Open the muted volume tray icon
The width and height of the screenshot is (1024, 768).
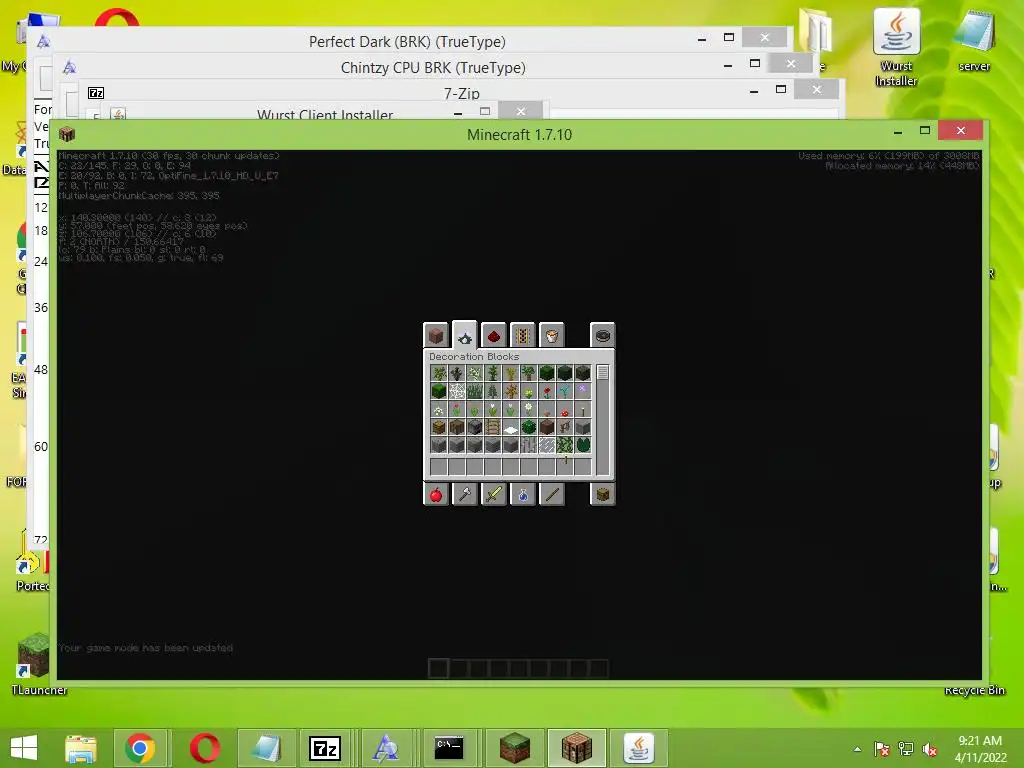(x=930, y=749)
